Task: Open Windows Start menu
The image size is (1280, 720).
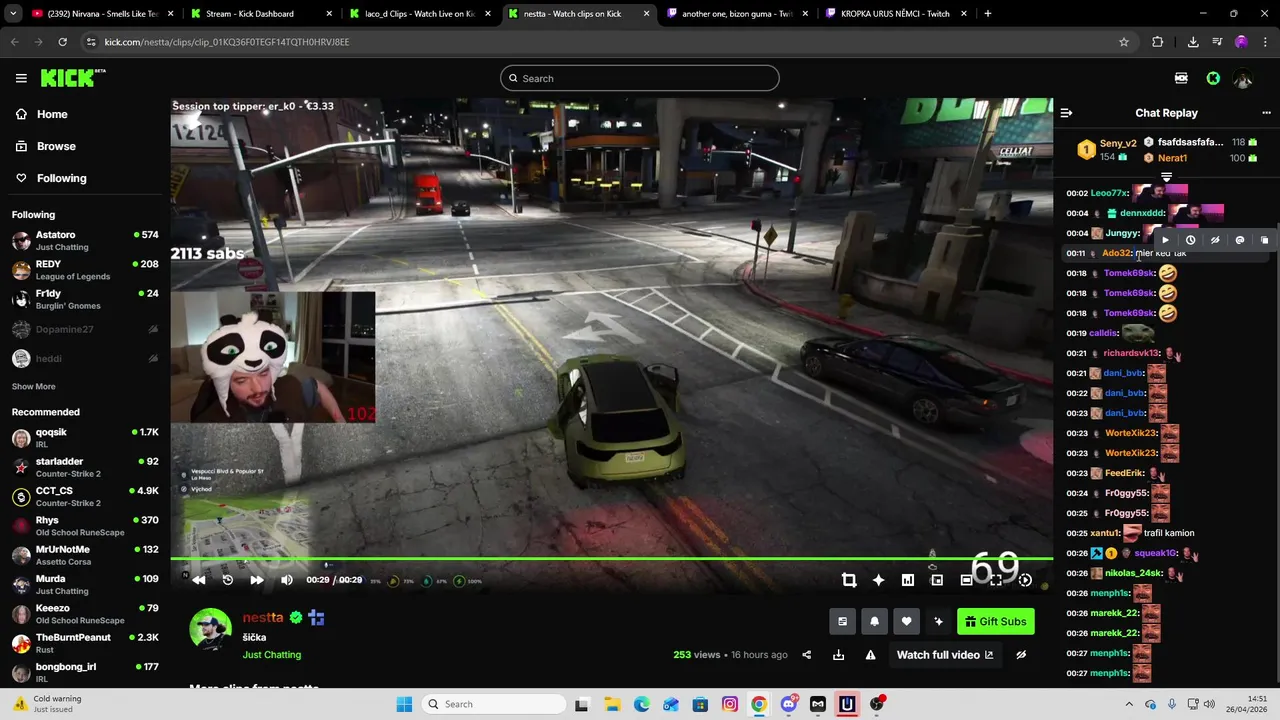Action: (404, 704)
